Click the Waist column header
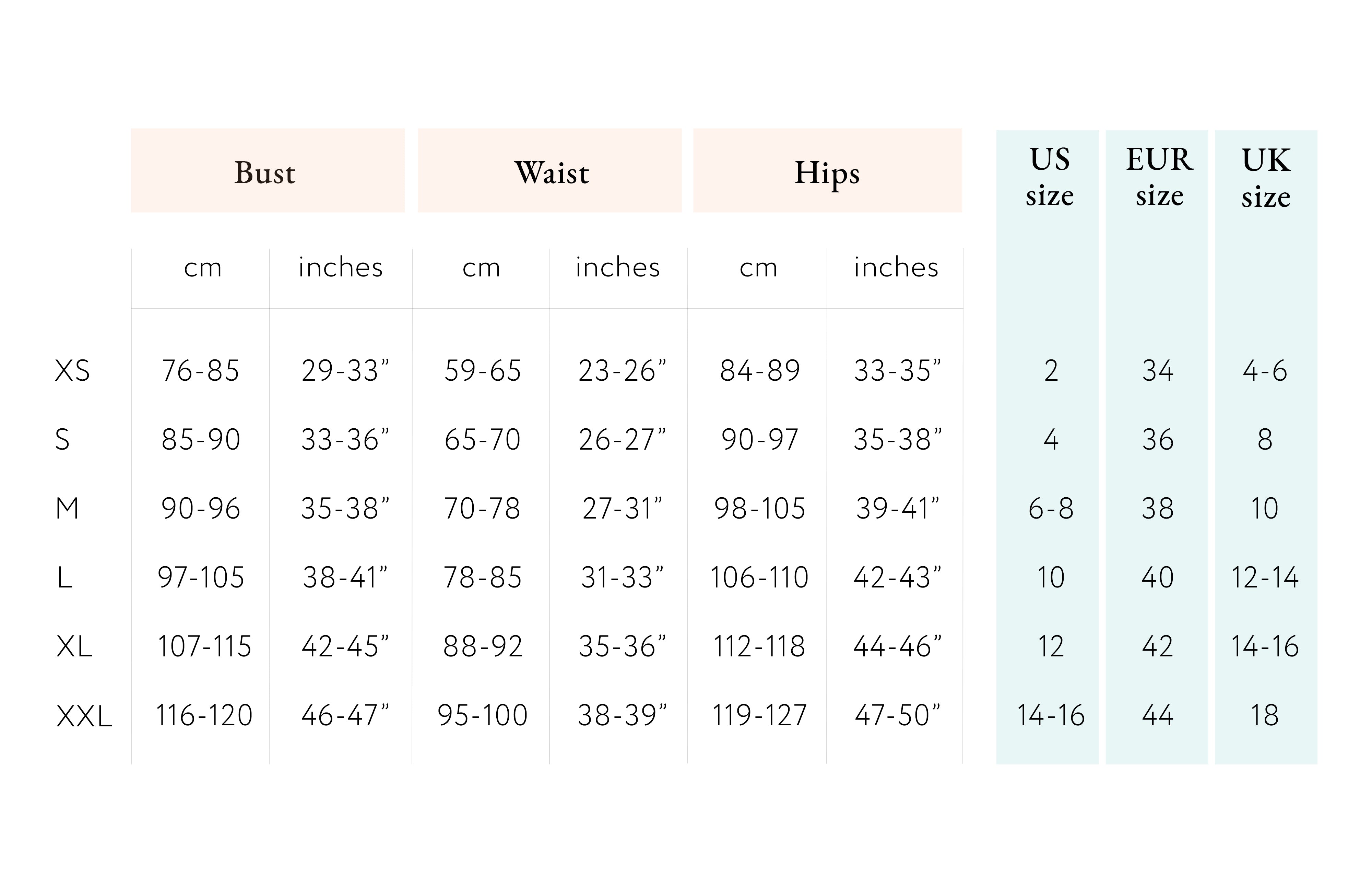This screenshot has height=880, width=1372. [x=552, y=173]
